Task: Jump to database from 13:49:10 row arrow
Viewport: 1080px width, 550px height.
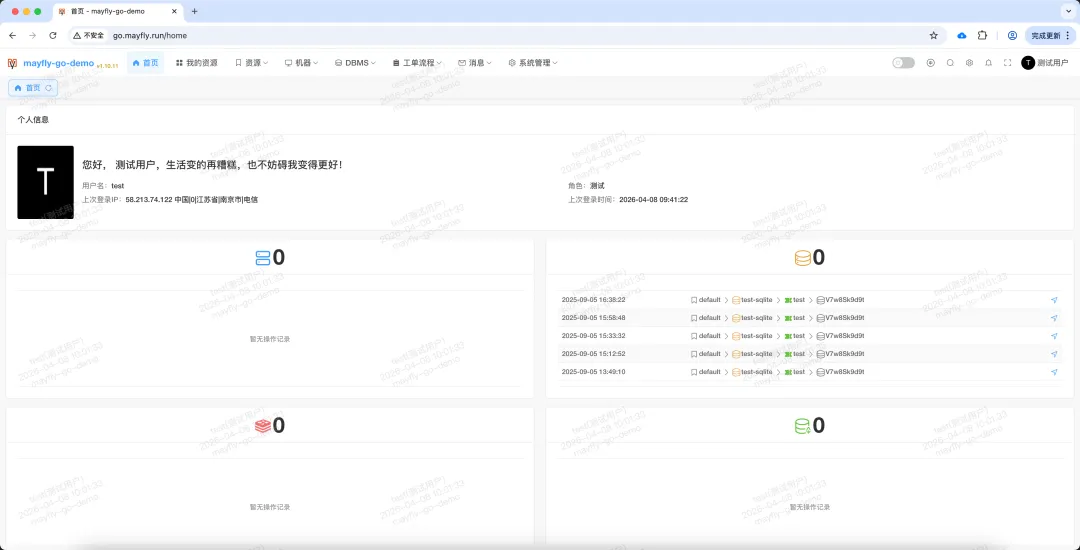Action: tap(1054, 372)
